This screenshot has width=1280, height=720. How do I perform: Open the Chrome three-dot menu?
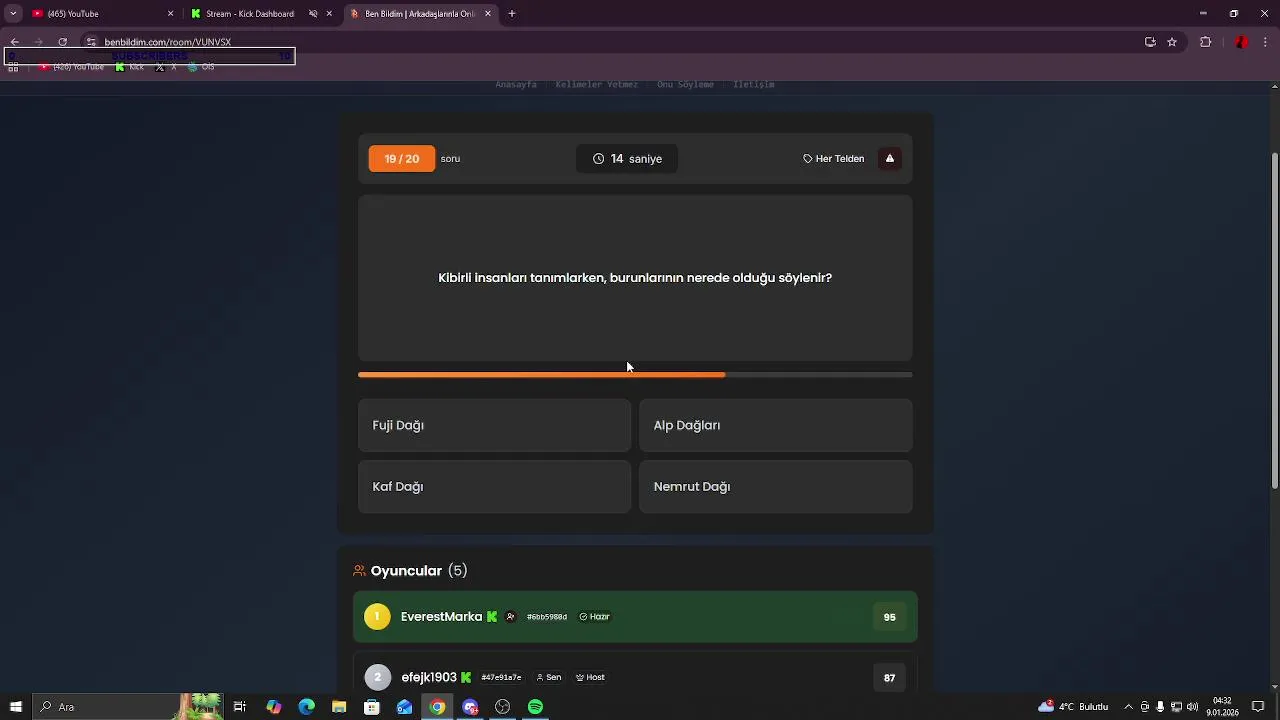point(1266,42)
